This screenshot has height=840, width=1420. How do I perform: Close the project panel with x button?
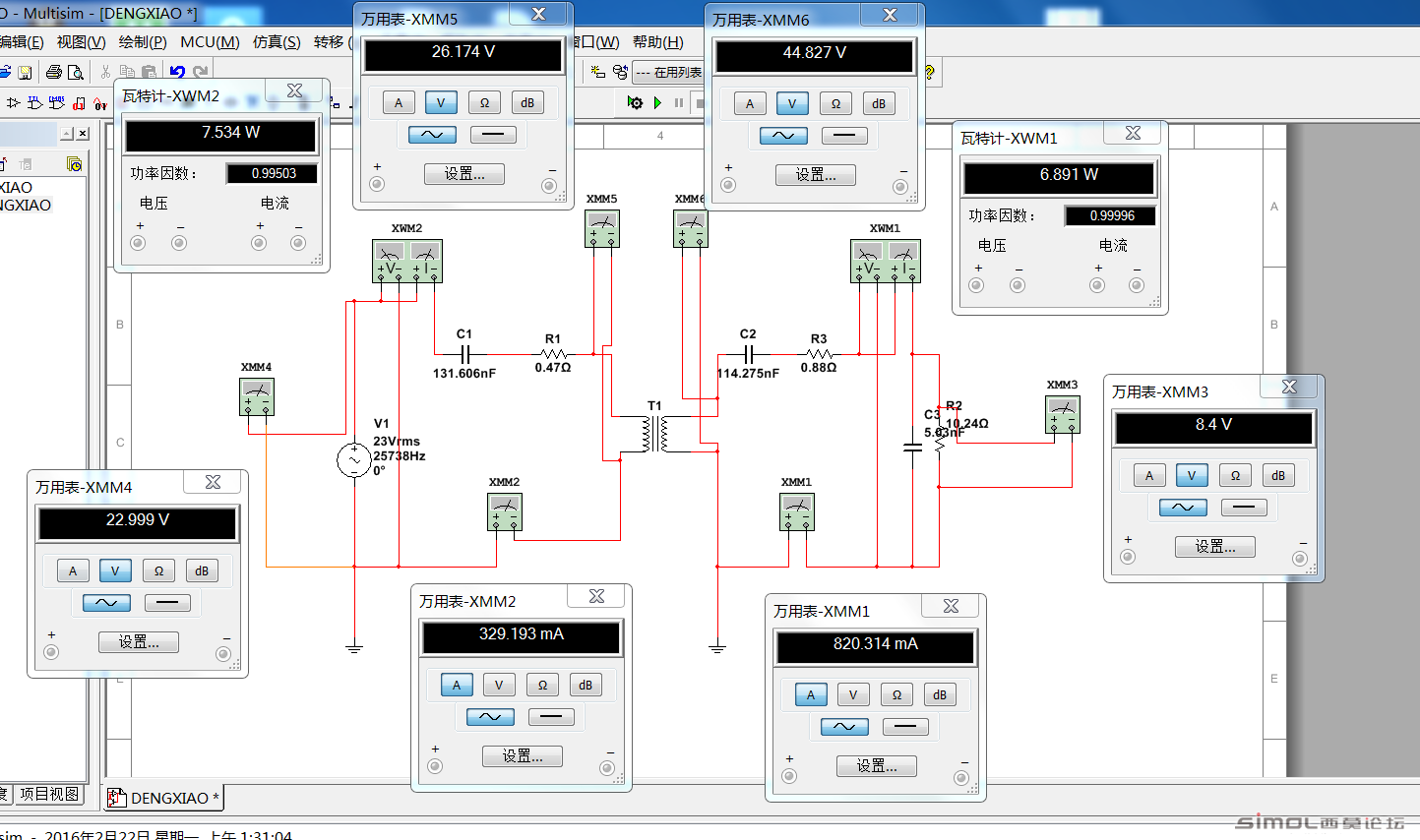(83, 133)
